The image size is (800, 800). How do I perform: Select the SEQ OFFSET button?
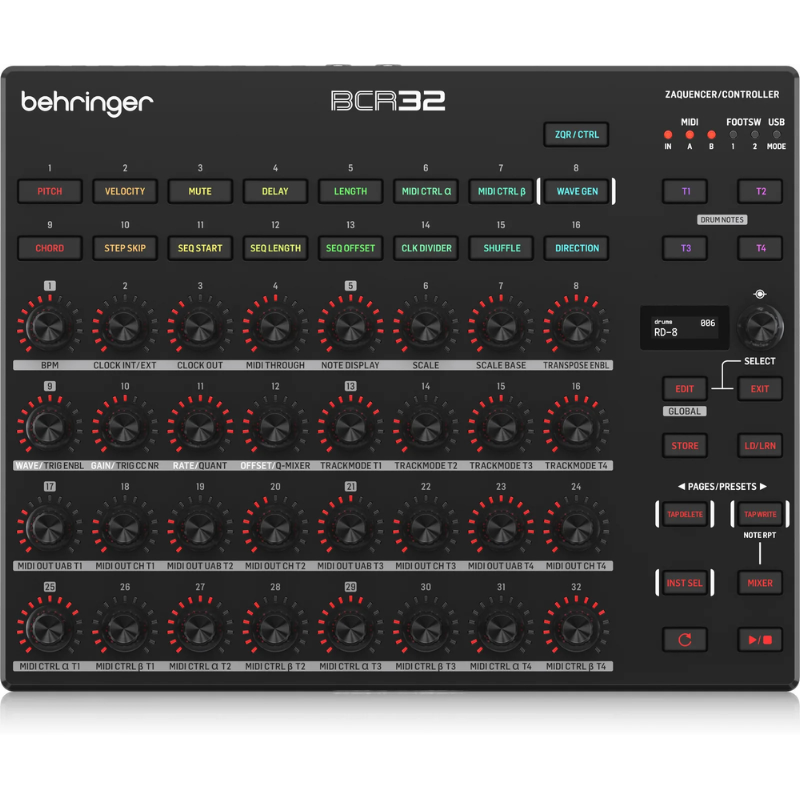pos(351,248)
